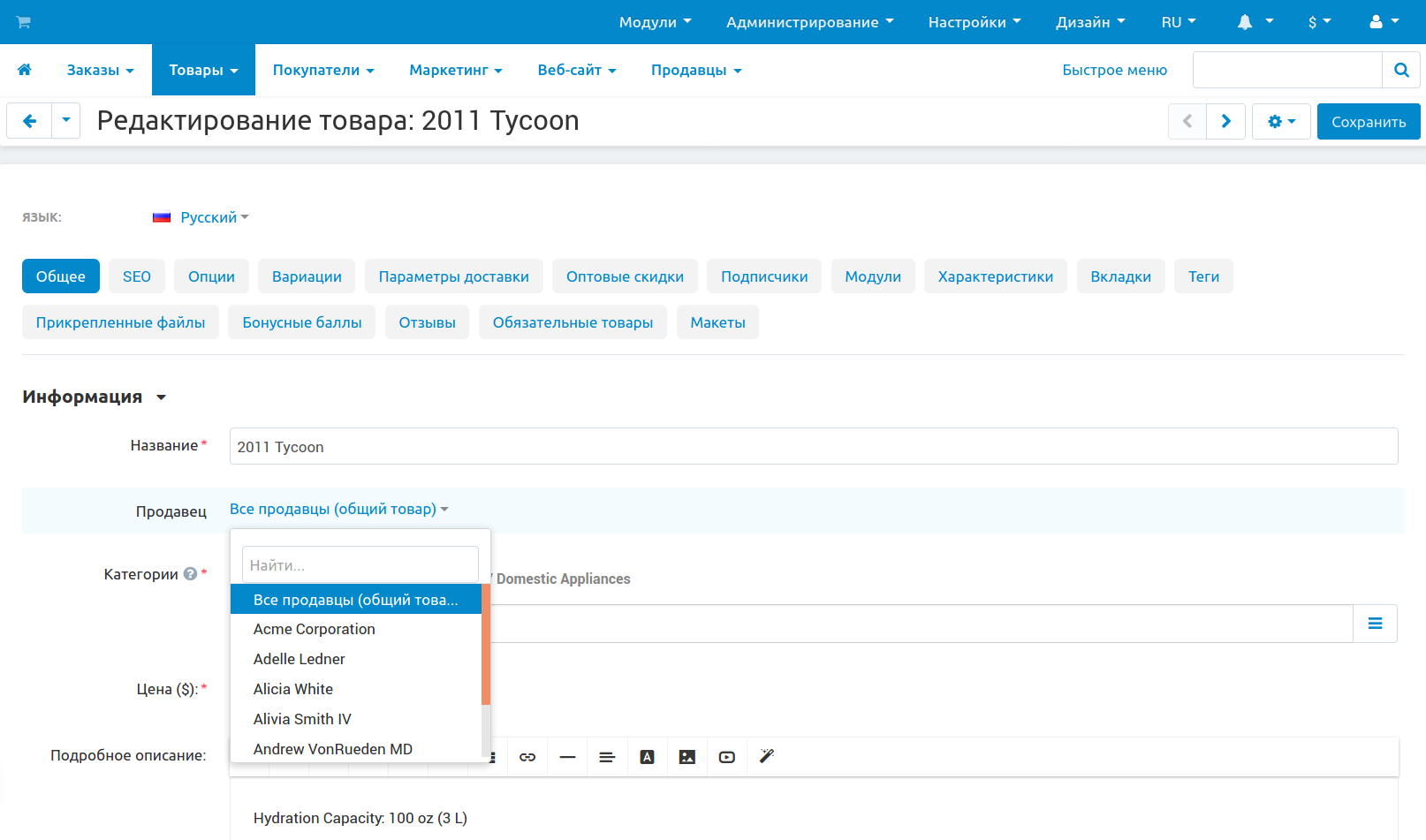Click the Сохранить button

click(x=1368, y=122)
